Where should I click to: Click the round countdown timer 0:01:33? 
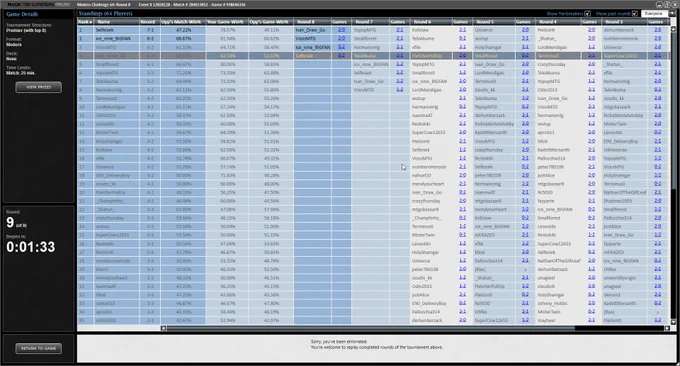pos(31,247)
